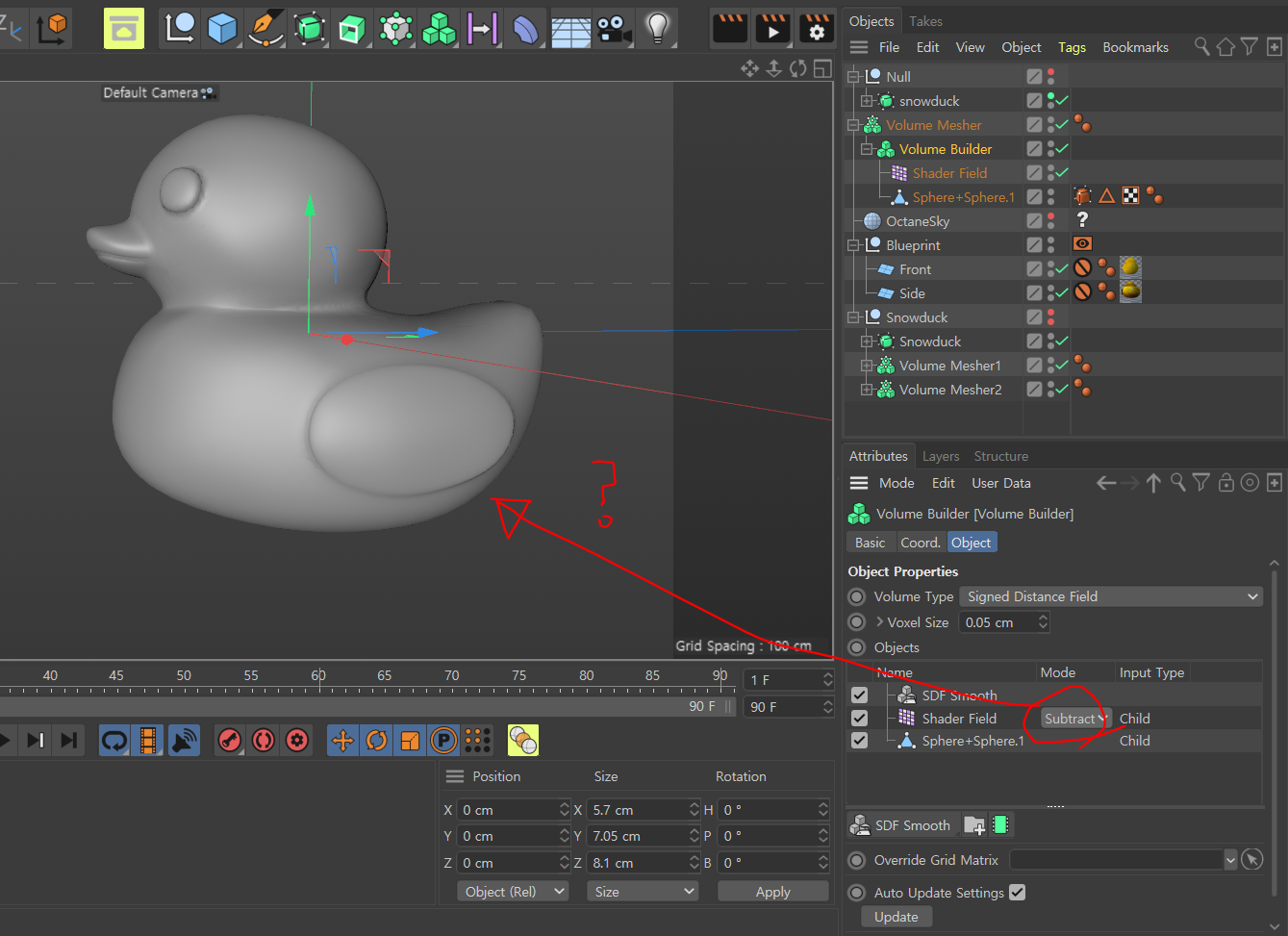Click the Override Grid Matrix field
1288x936 pixels.
pos(1116,860)
